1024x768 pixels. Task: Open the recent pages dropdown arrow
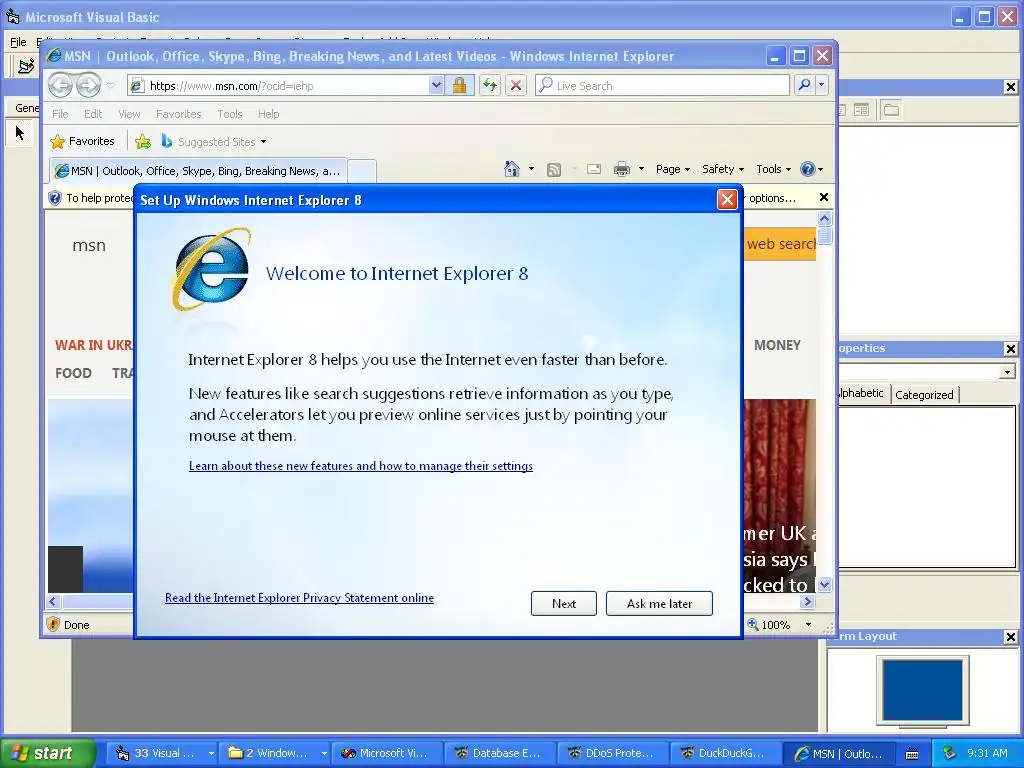point(110,86)
